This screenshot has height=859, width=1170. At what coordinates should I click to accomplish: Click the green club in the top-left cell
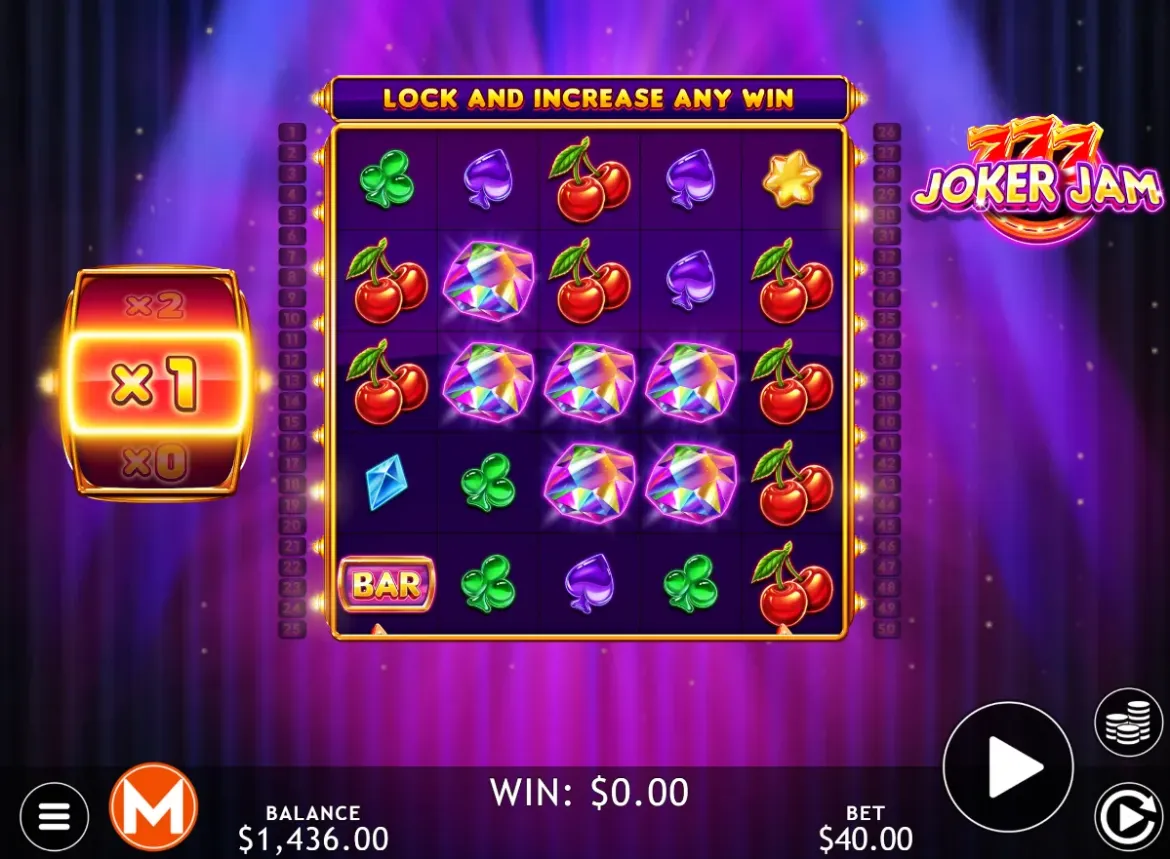coord(387,179)
